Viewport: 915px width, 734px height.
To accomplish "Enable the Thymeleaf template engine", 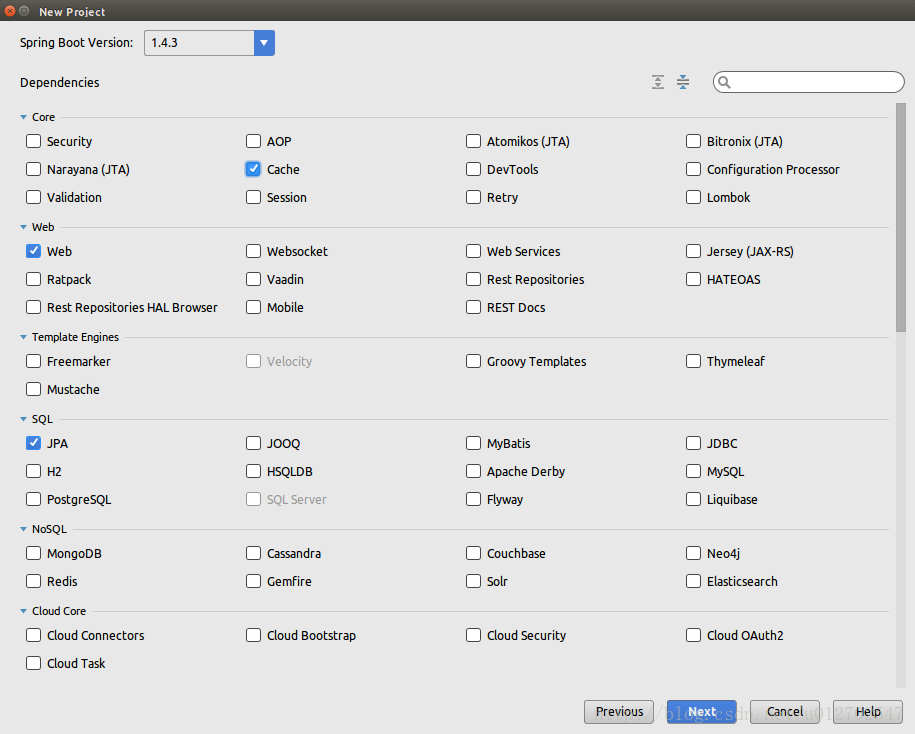I will pyautogui.click(x=694, y=362).
